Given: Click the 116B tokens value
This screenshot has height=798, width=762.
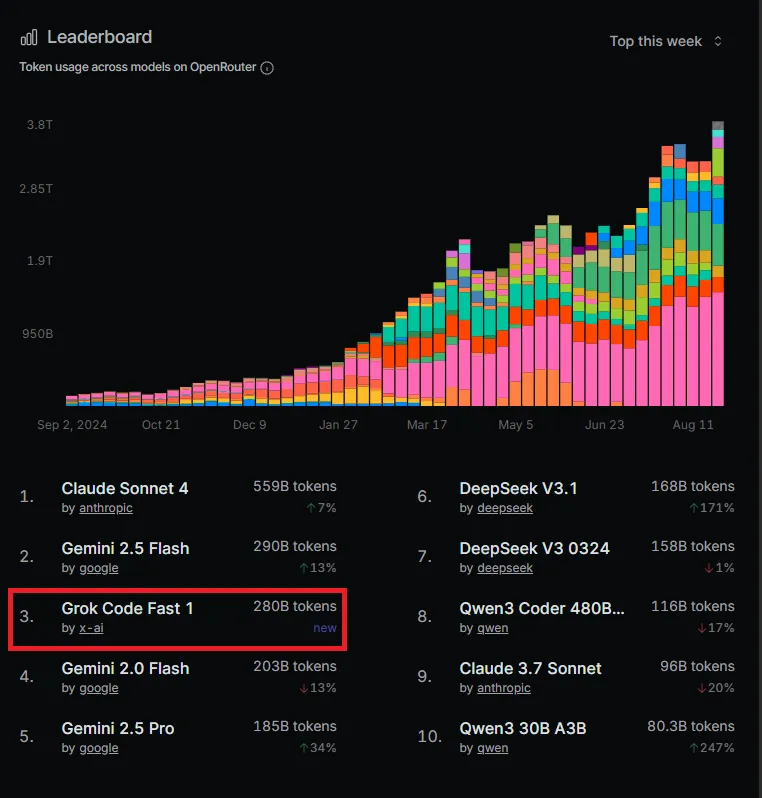Looking at the screenshot, I should point(693,607).
